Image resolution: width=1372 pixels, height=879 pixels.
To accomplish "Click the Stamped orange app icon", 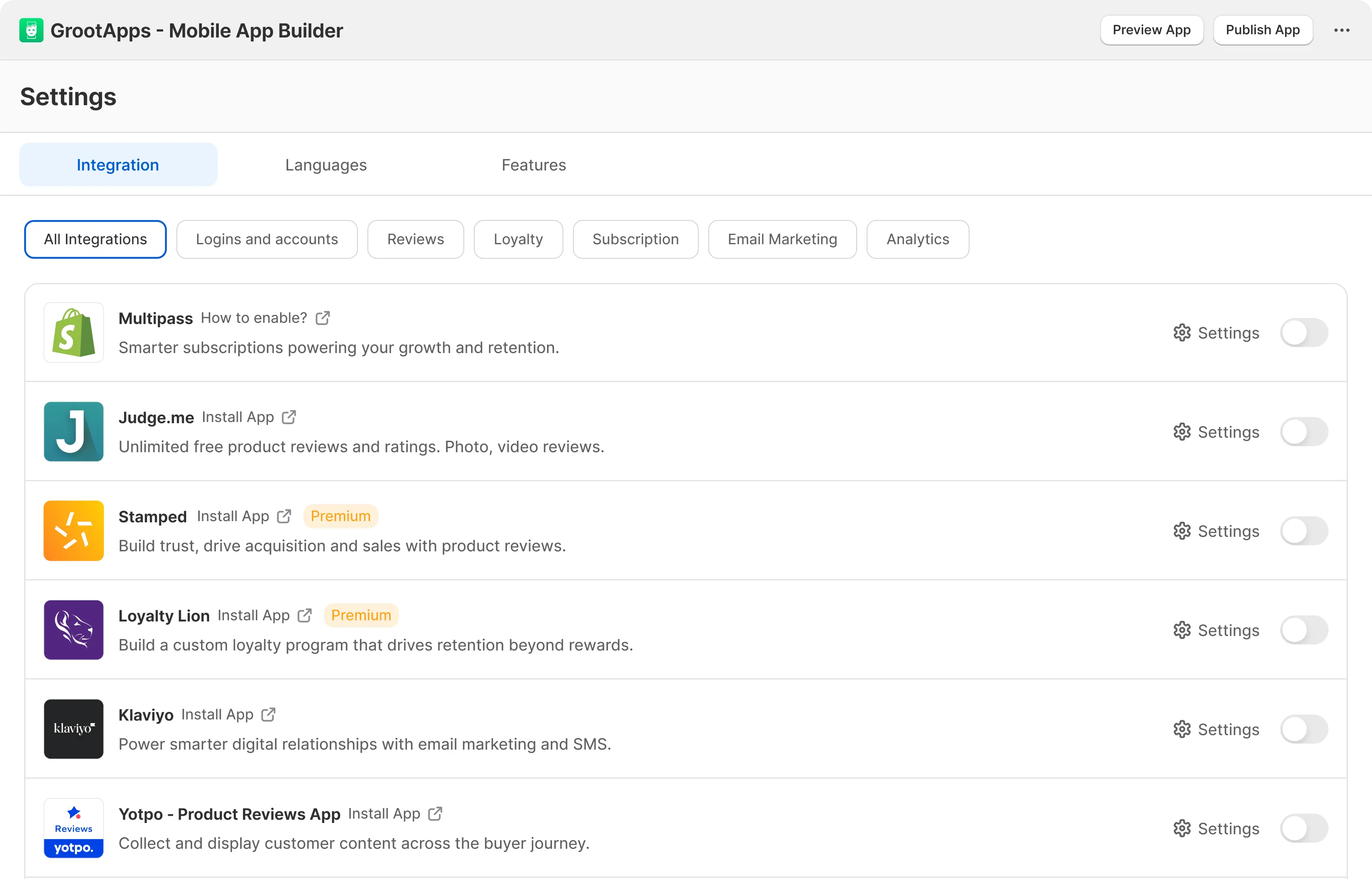I will [74, 531].
